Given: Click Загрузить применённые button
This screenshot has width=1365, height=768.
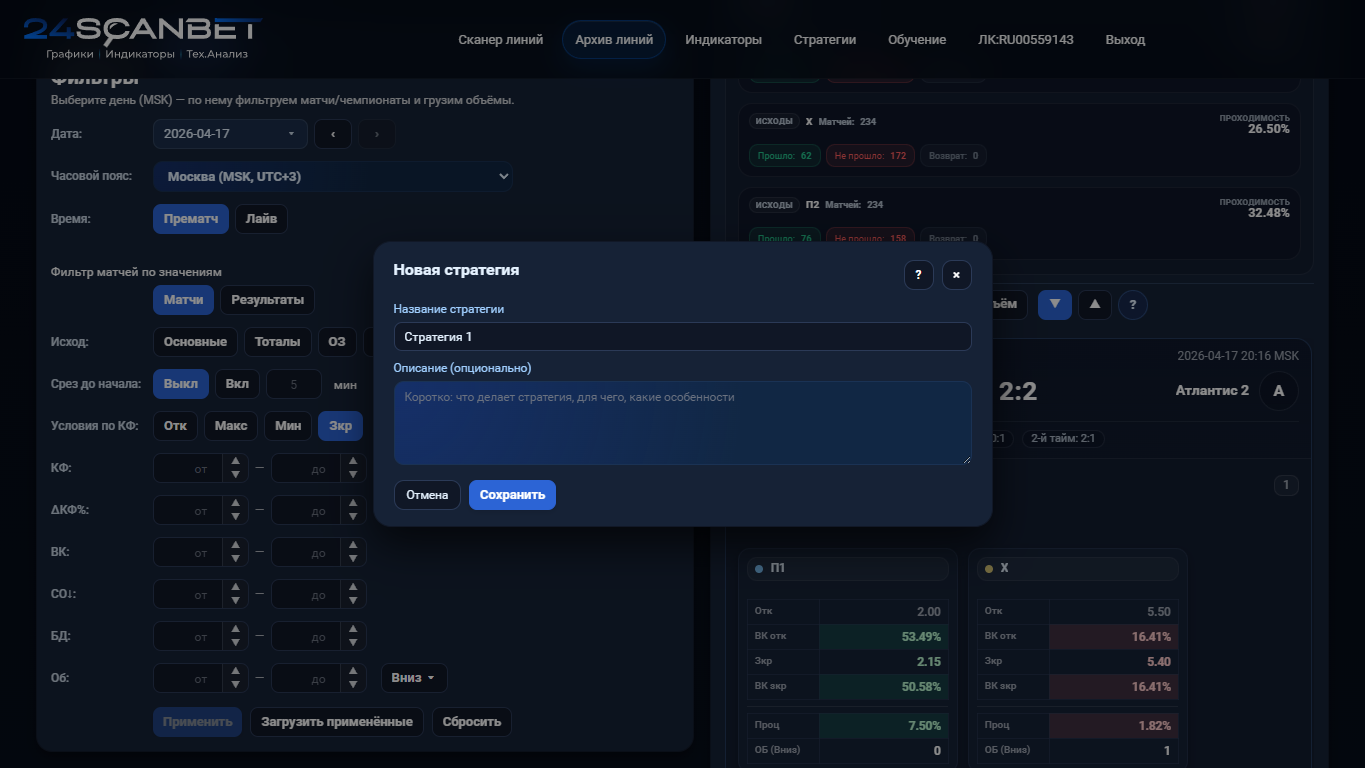Looking at the screenshot, I should coord(337,722).
